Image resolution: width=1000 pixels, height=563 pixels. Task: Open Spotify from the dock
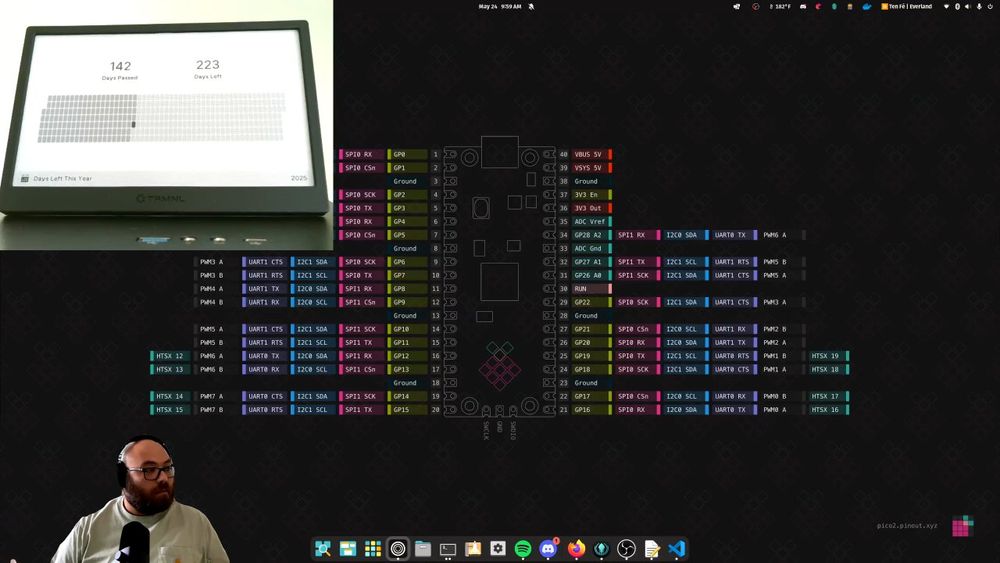point(523,549)
